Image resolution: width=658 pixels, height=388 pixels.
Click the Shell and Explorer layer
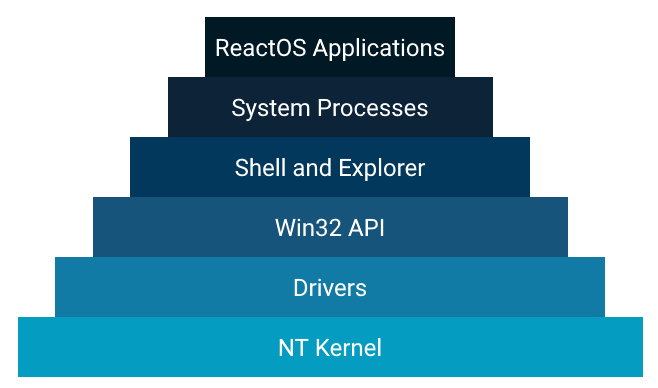(x=330, y=167)
